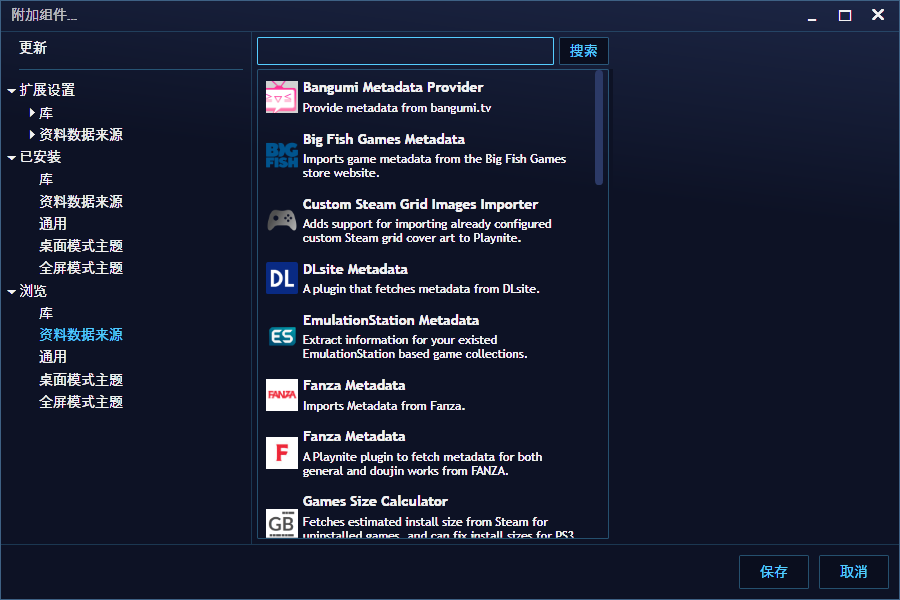
Task: Open the 更新 section in sidebar
Action: [x=33, y=48]
